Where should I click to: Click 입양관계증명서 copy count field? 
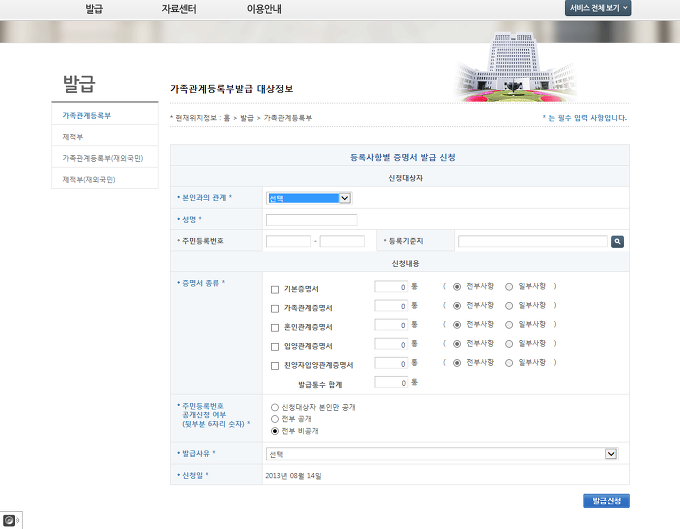click(391, 344)
